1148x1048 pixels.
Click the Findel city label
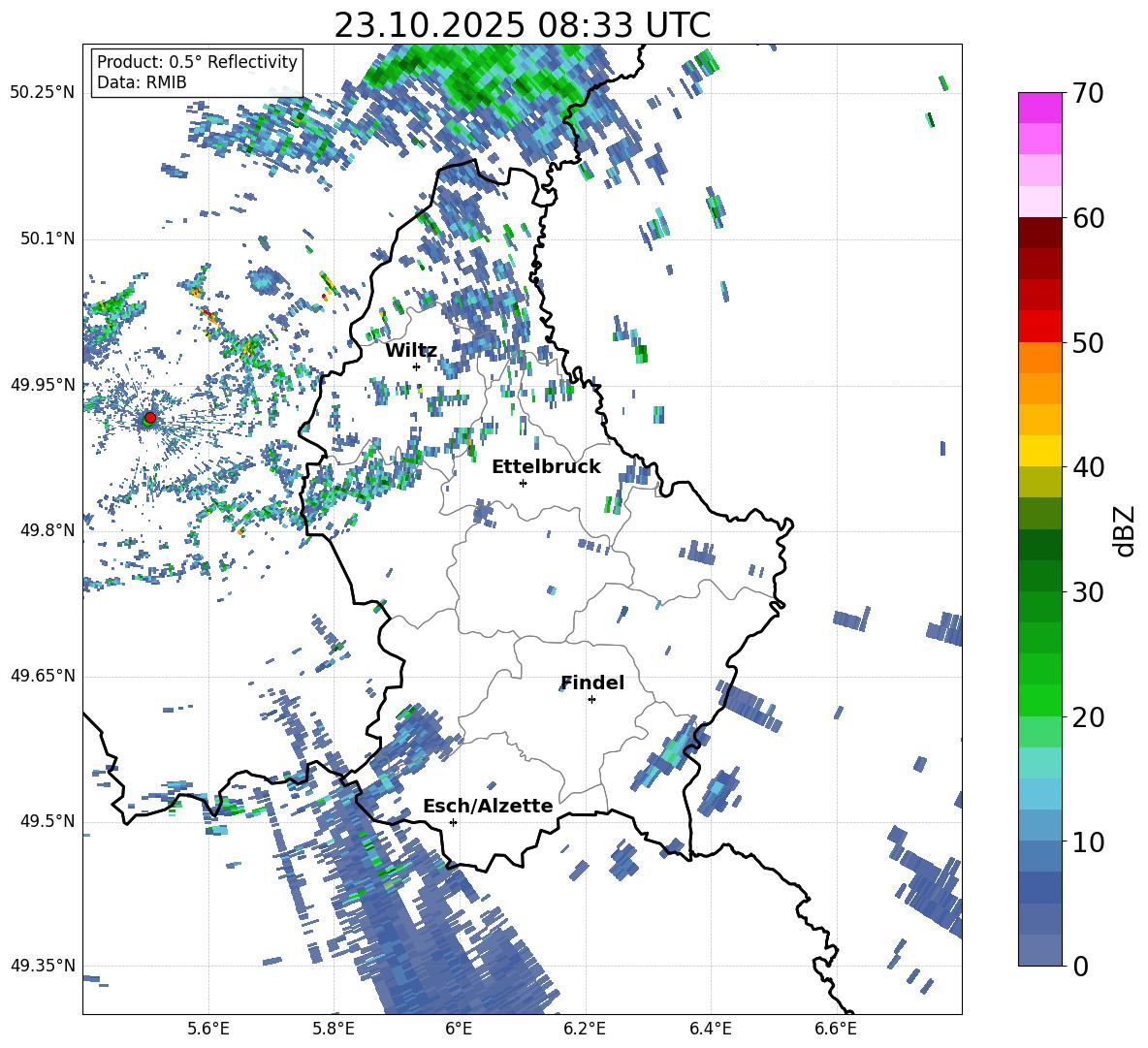pyautogui.click(x=592, y=683)
